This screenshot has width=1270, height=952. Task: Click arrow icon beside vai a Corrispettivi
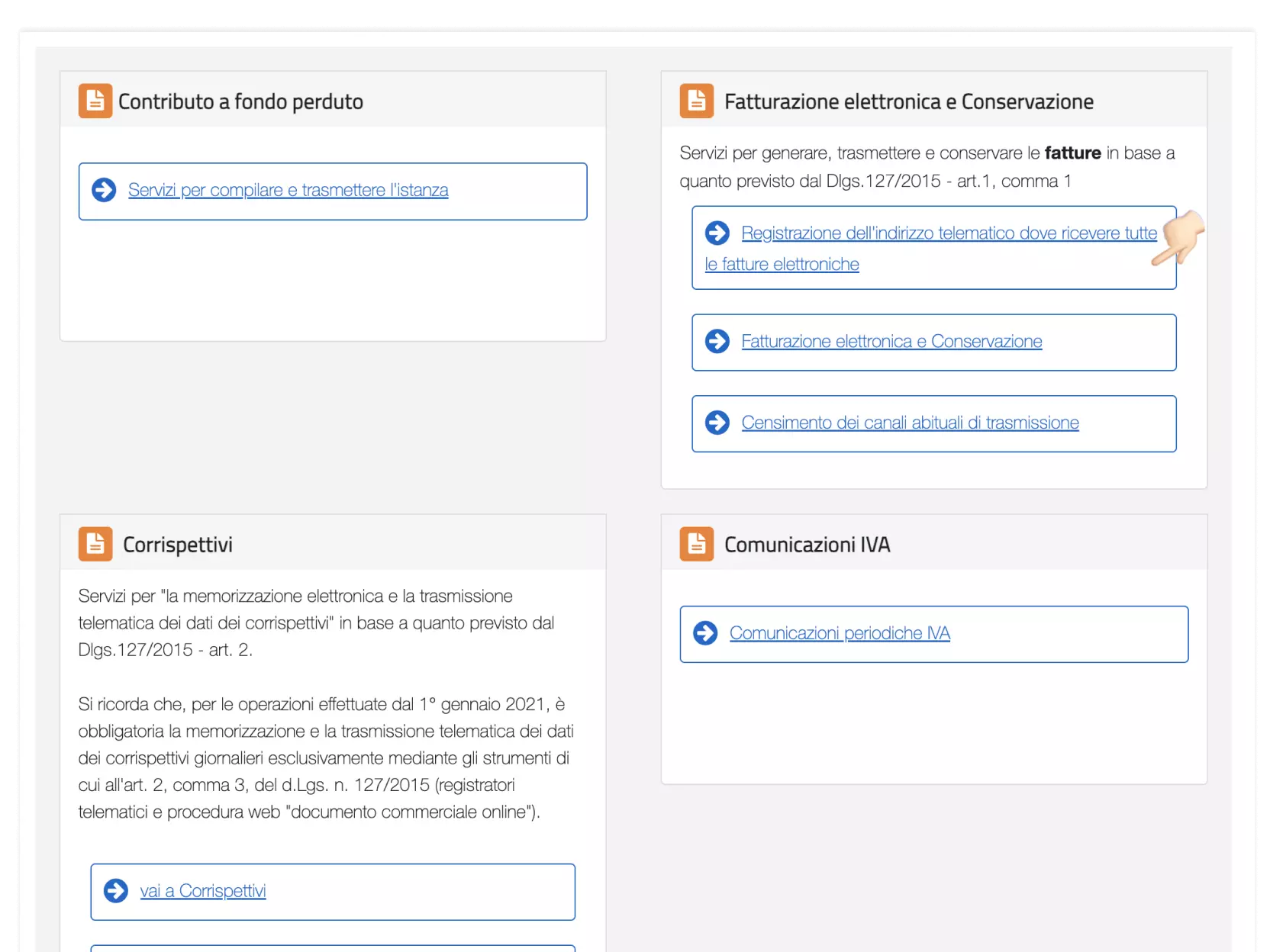click(x=116, y=890)
